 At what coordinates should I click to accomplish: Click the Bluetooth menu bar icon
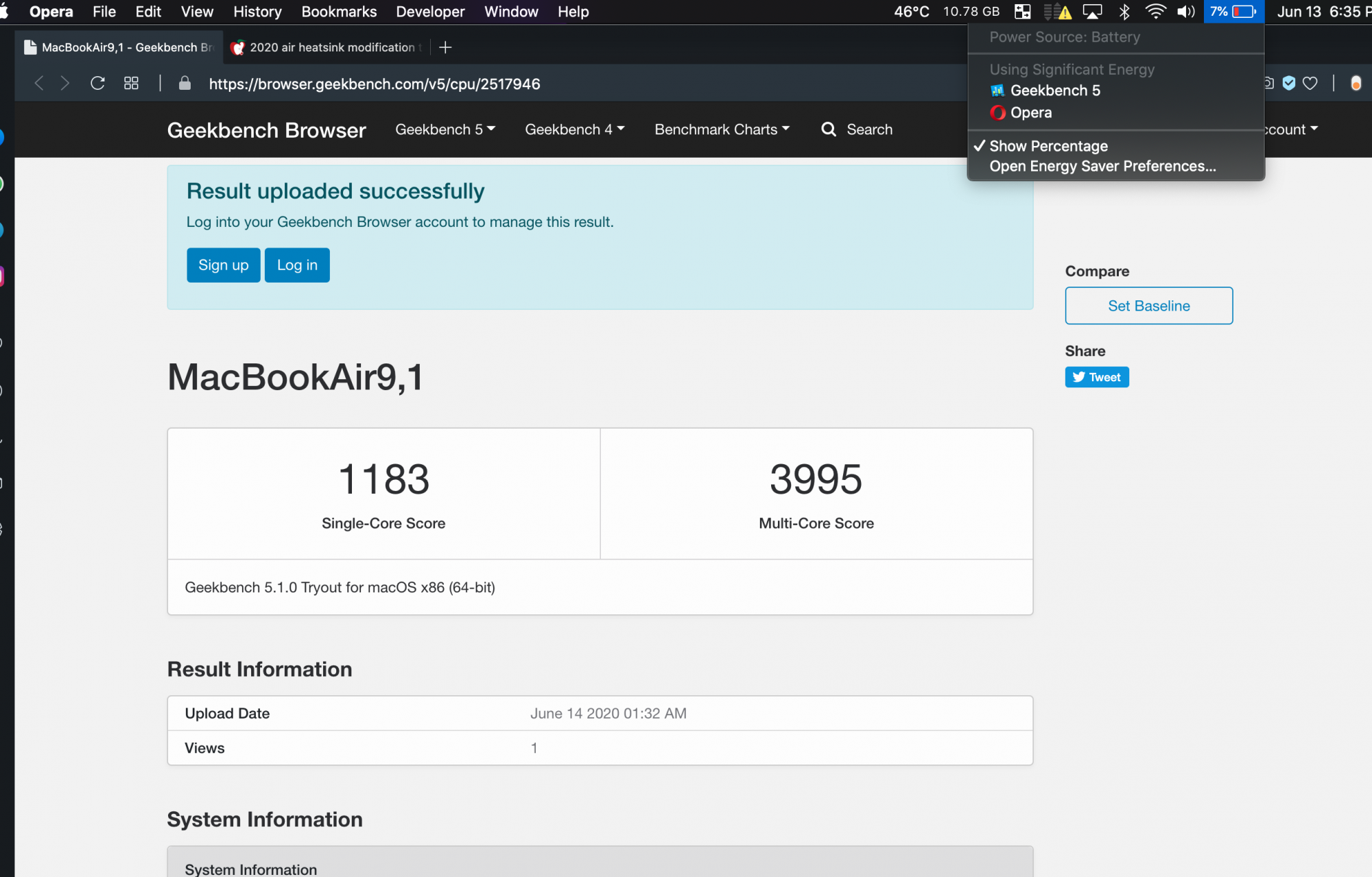click(1124, 12)
